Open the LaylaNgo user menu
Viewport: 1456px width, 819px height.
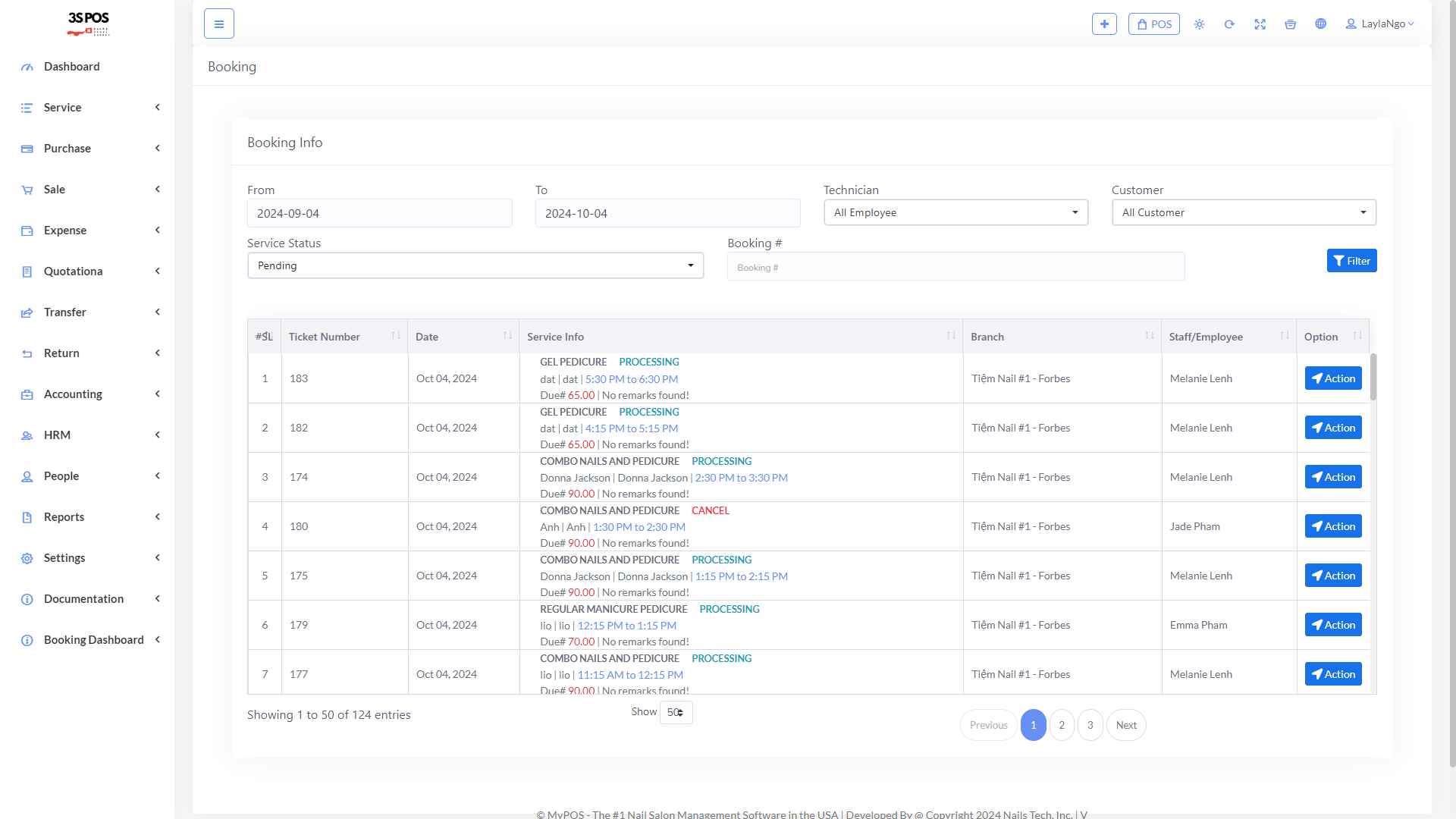[x=1379, y=24]
